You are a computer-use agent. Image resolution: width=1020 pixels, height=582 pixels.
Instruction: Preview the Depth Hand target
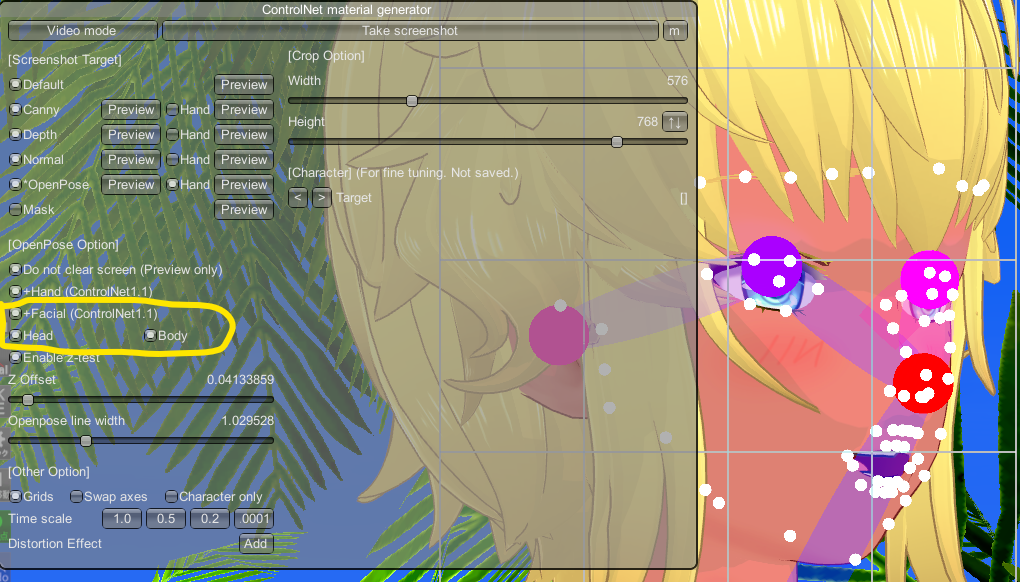tap(244, 135)
